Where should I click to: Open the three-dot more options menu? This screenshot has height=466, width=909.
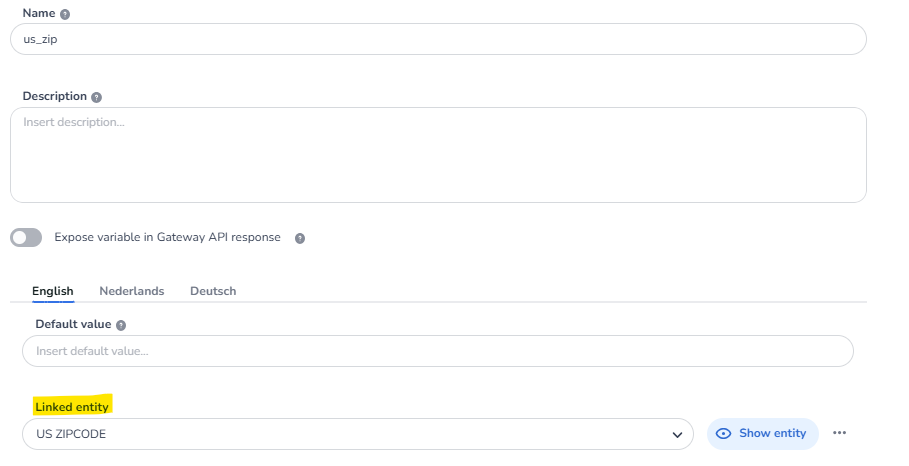pyautogui.click(x=839, y=433)
